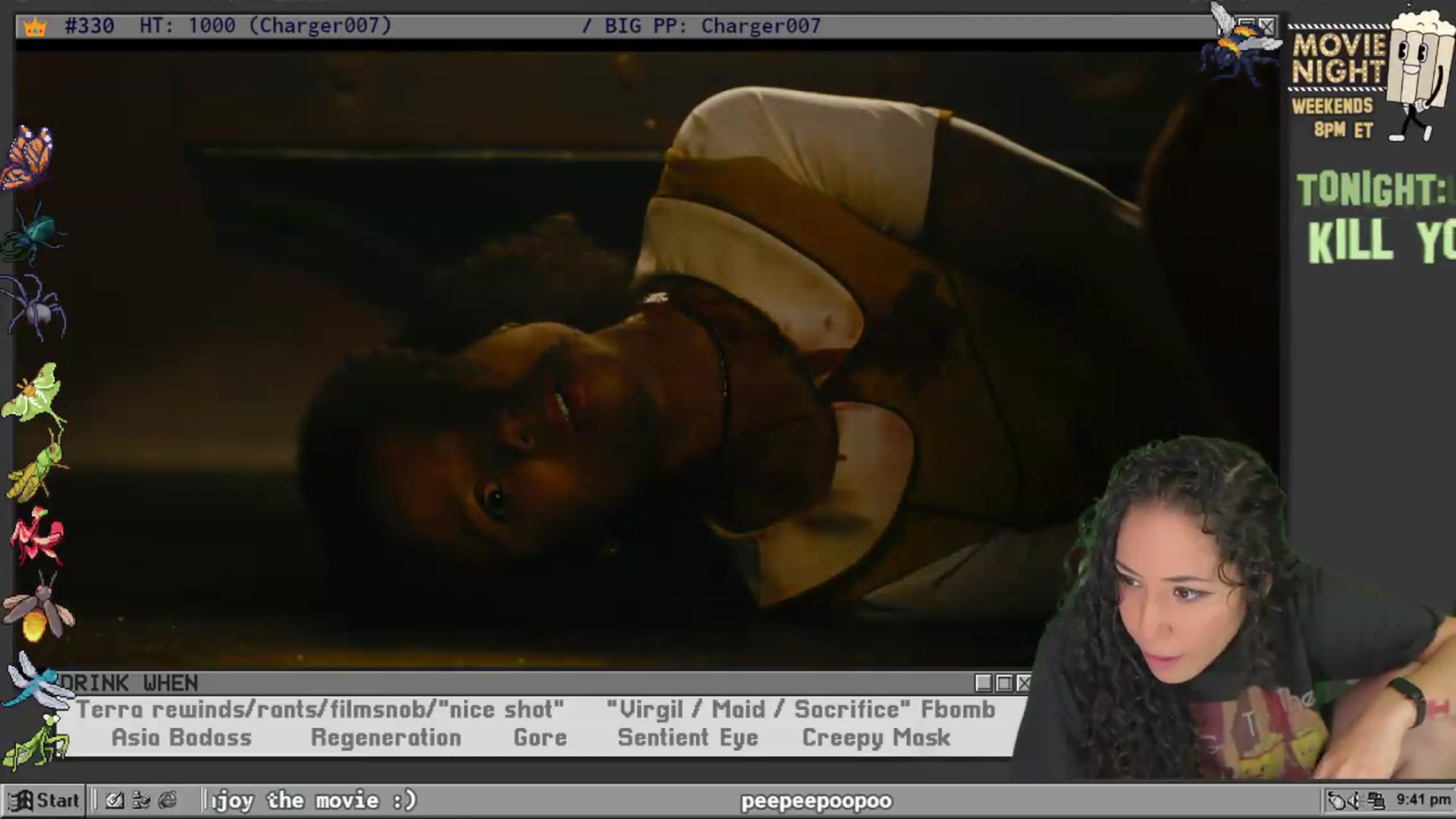Viewport: 1456px width, 819px height.
Task: Click the scrolling "joy the movie :)" marquee
Action: click(x=314, y=800)
